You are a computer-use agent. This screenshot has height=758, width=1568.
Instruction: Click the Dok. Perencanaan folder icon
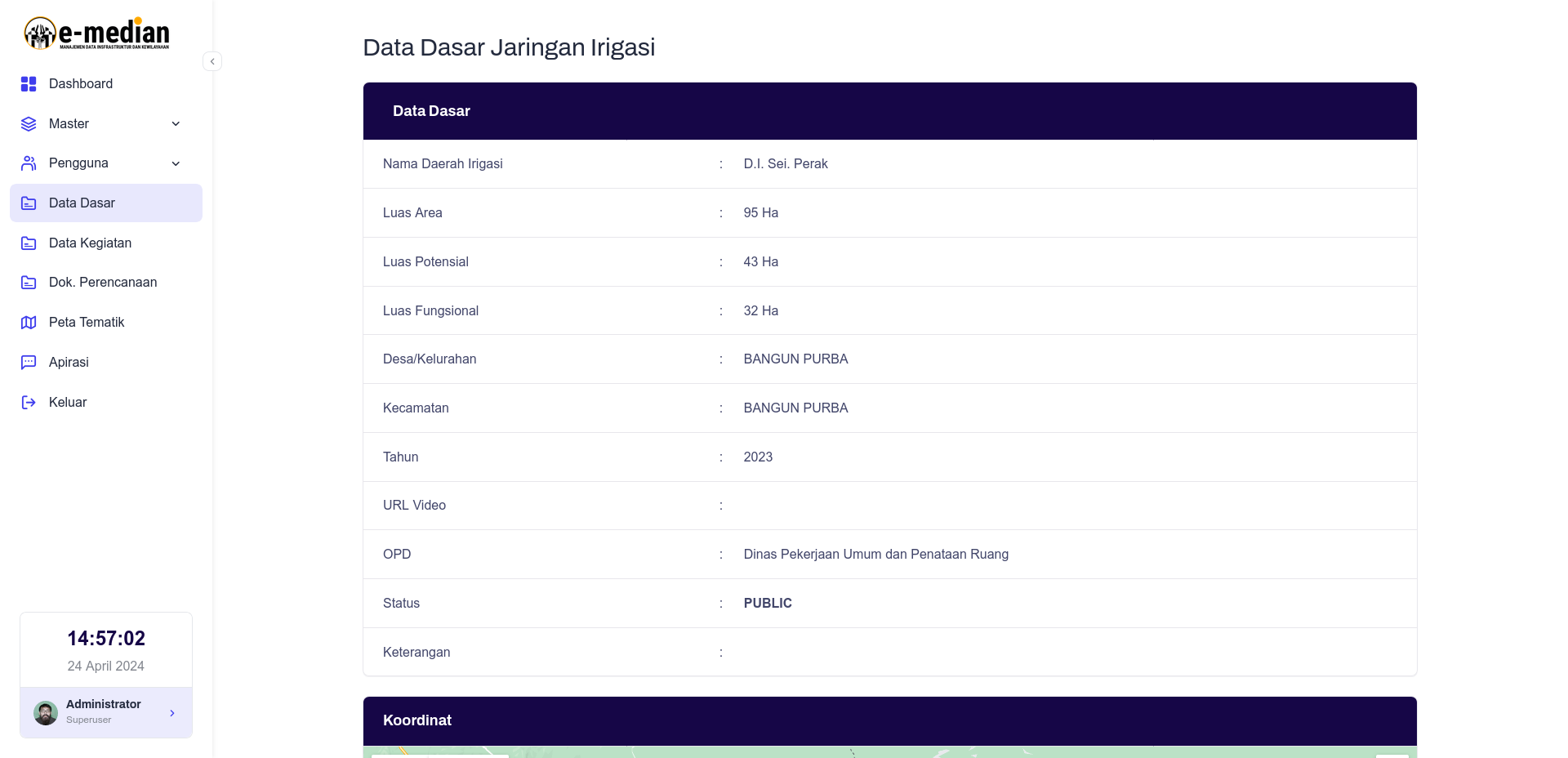click(29, 283)
